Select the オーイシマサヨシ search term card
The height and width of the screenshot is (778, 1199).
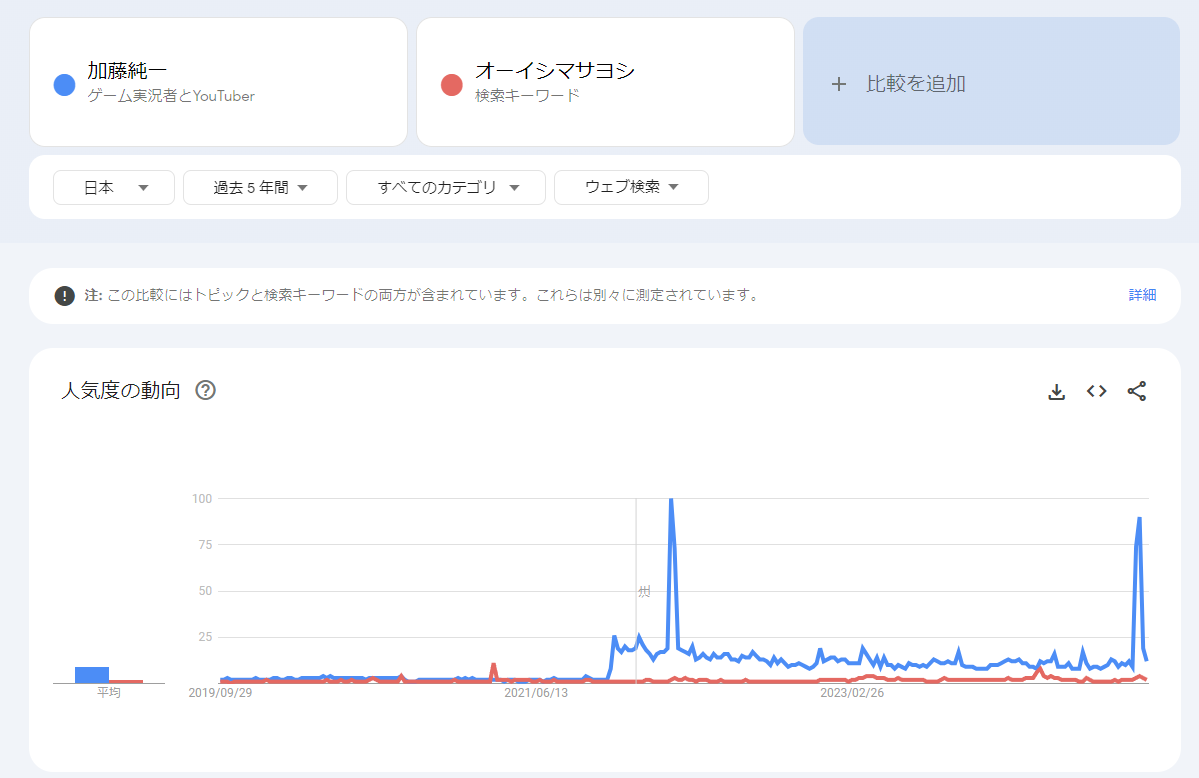pos(605,82)
